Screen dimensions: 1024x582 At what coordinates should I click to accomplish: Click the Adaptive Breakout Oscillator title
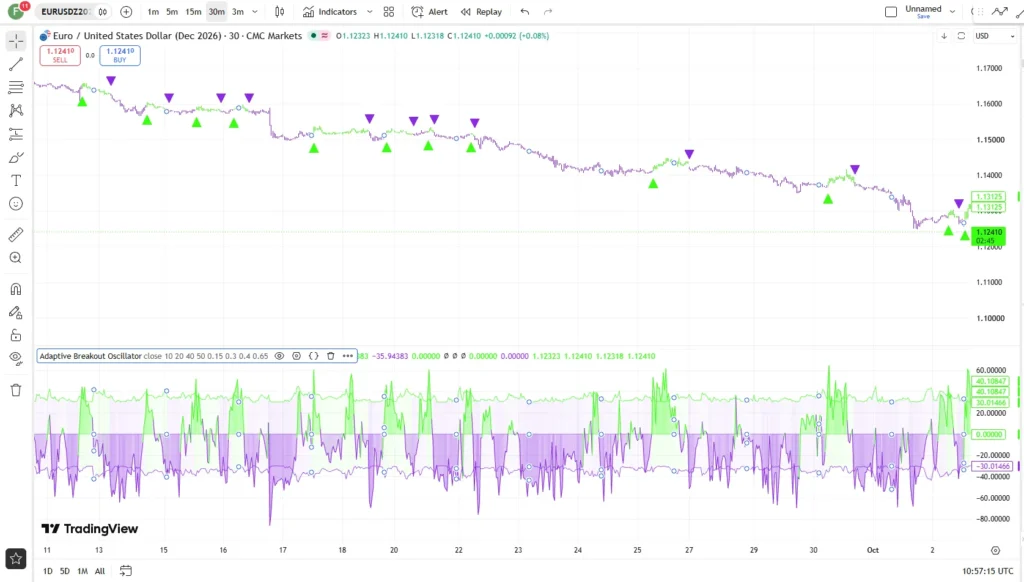click(91, 356)
